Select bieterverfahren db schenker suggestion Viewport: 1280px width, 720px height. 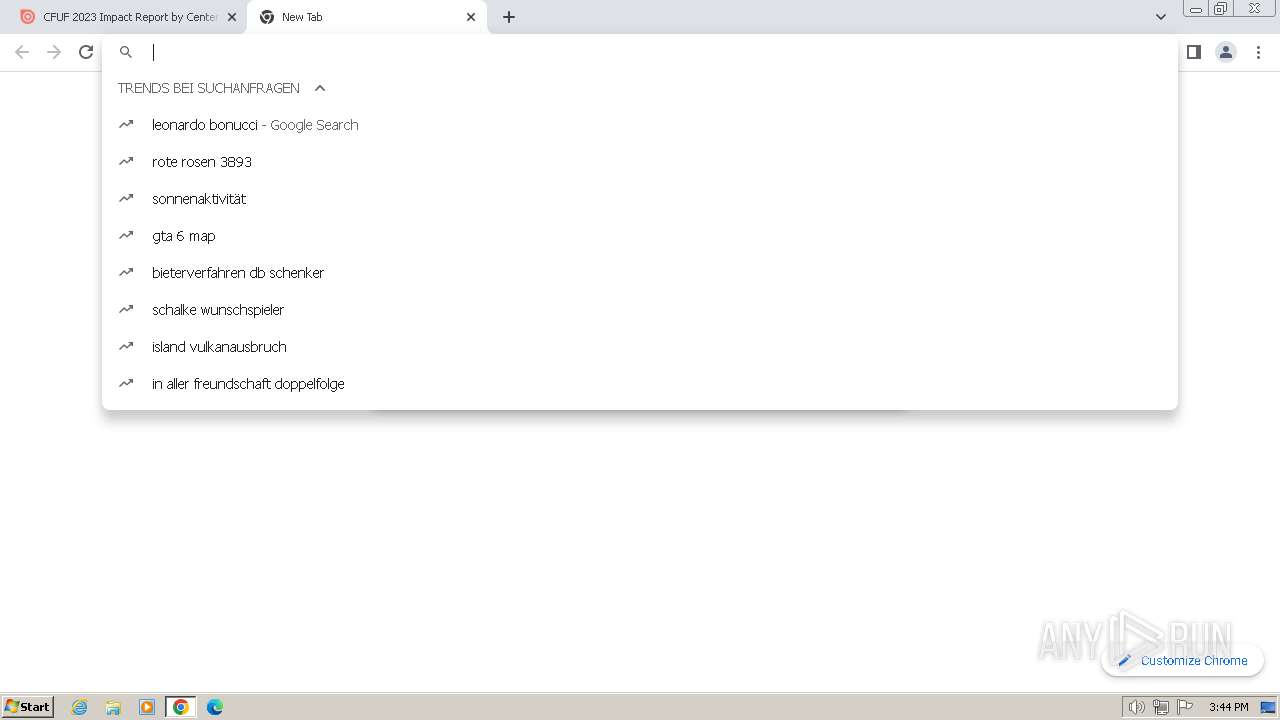[640, 273]
